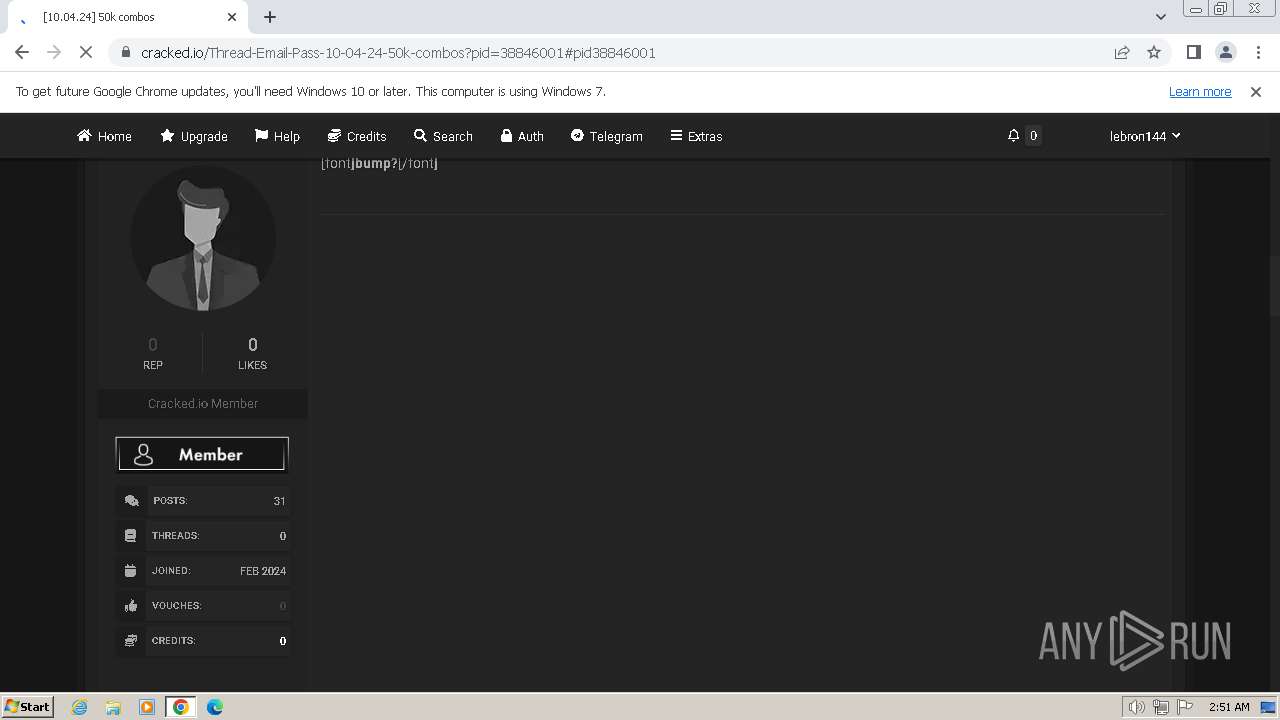Click the REP count

(153, 353)
